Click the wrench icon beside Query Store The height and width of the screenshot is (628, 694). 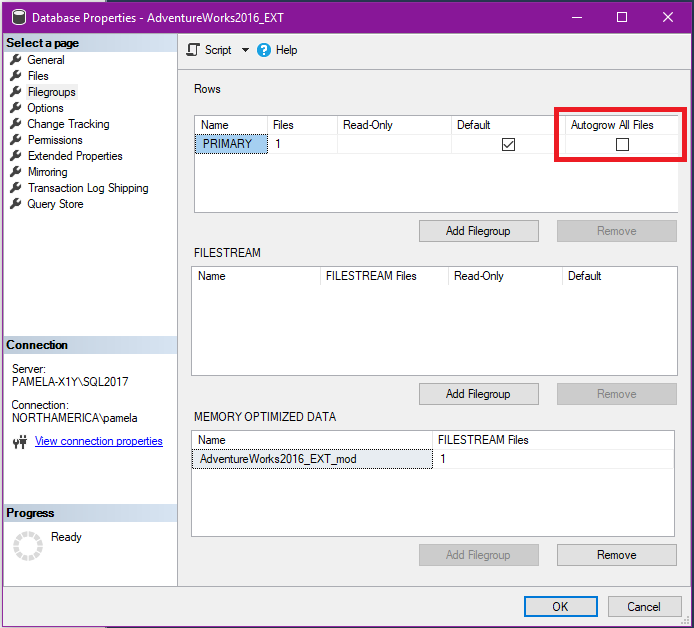16,204
